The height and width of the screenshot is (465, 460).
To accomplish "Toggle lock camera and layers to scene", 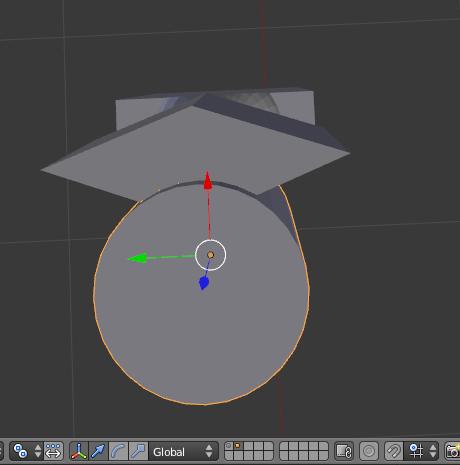I will click(344, 451).
